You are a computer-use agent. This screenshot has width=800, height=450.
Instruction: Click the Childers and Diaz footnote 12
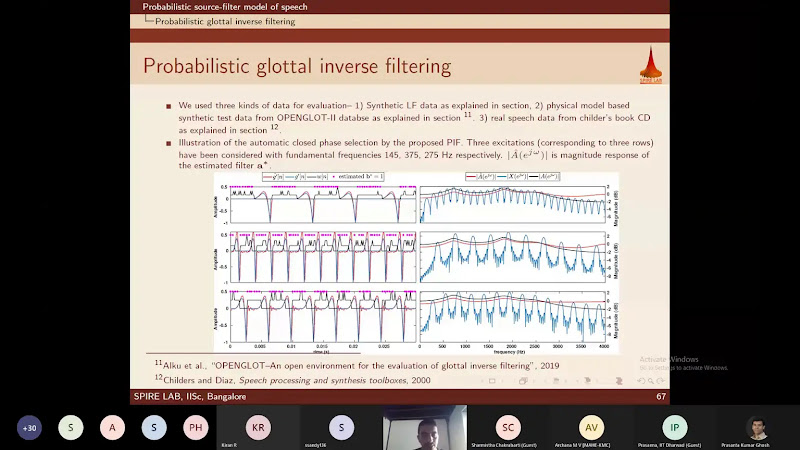[x=293, y=380]
